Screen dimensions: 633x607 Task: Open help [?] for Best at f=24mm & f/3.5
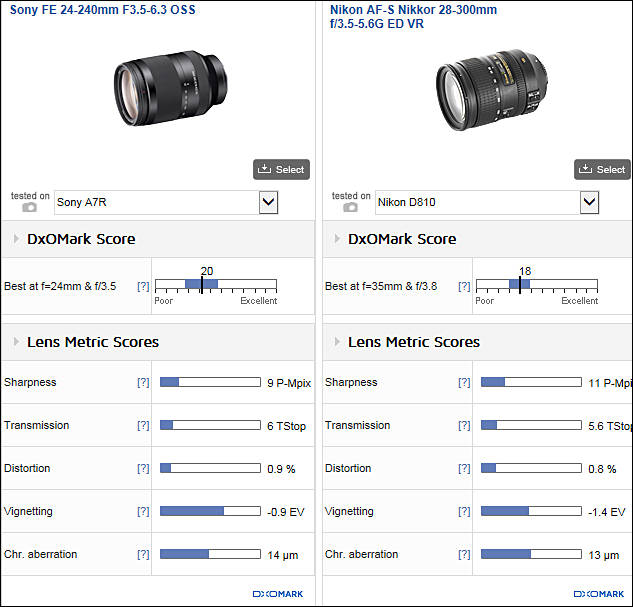[143, 287]
